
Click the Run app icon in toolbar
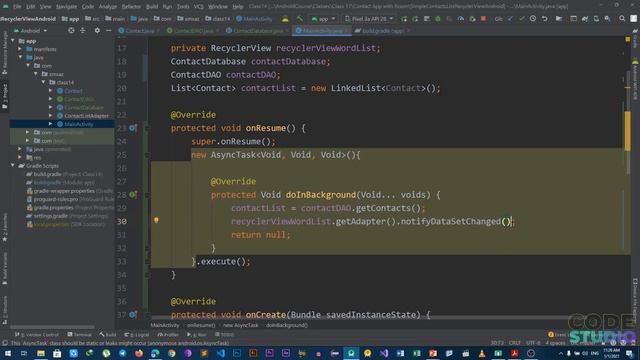pyautogui.click(x=404, y=19)
